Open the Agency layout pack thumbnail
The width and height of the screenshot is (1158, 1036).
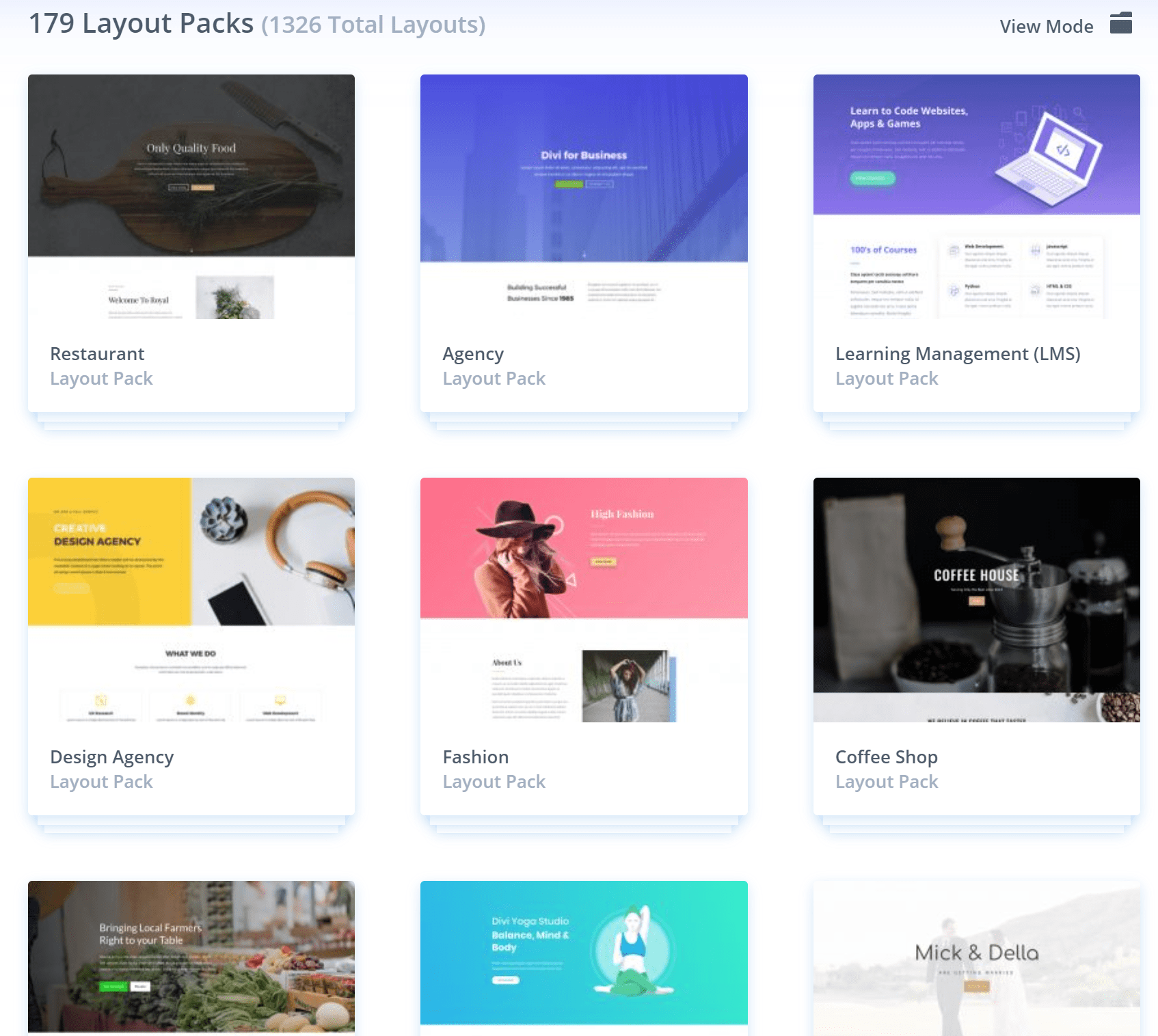584,198
